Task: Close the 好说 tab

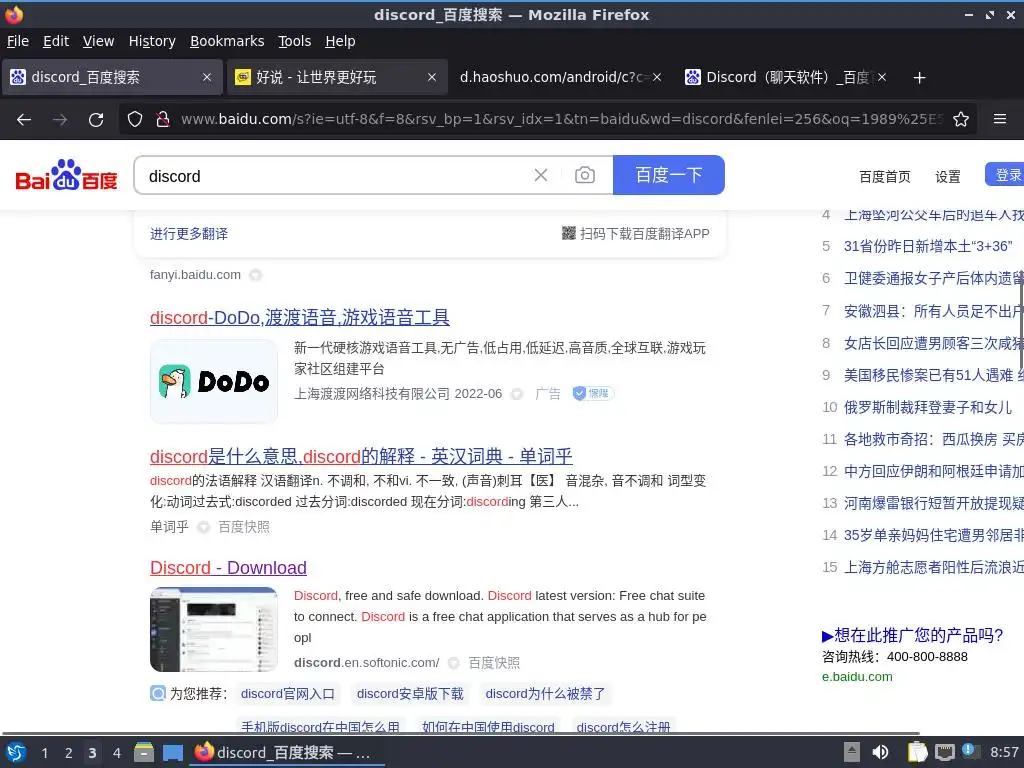Action: click(432, 77)
